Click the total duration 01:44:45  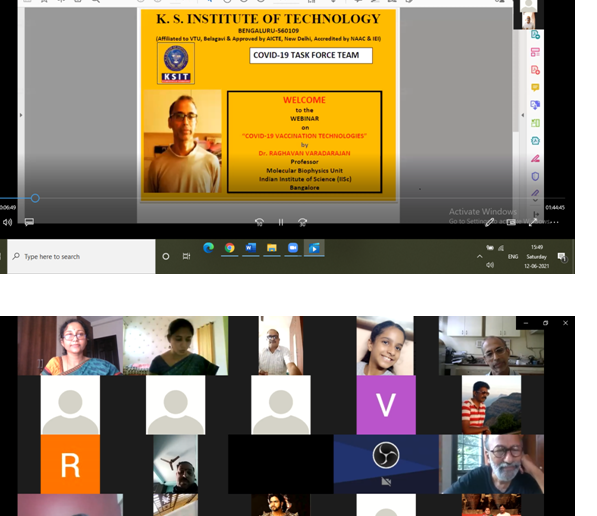(555, 208)
